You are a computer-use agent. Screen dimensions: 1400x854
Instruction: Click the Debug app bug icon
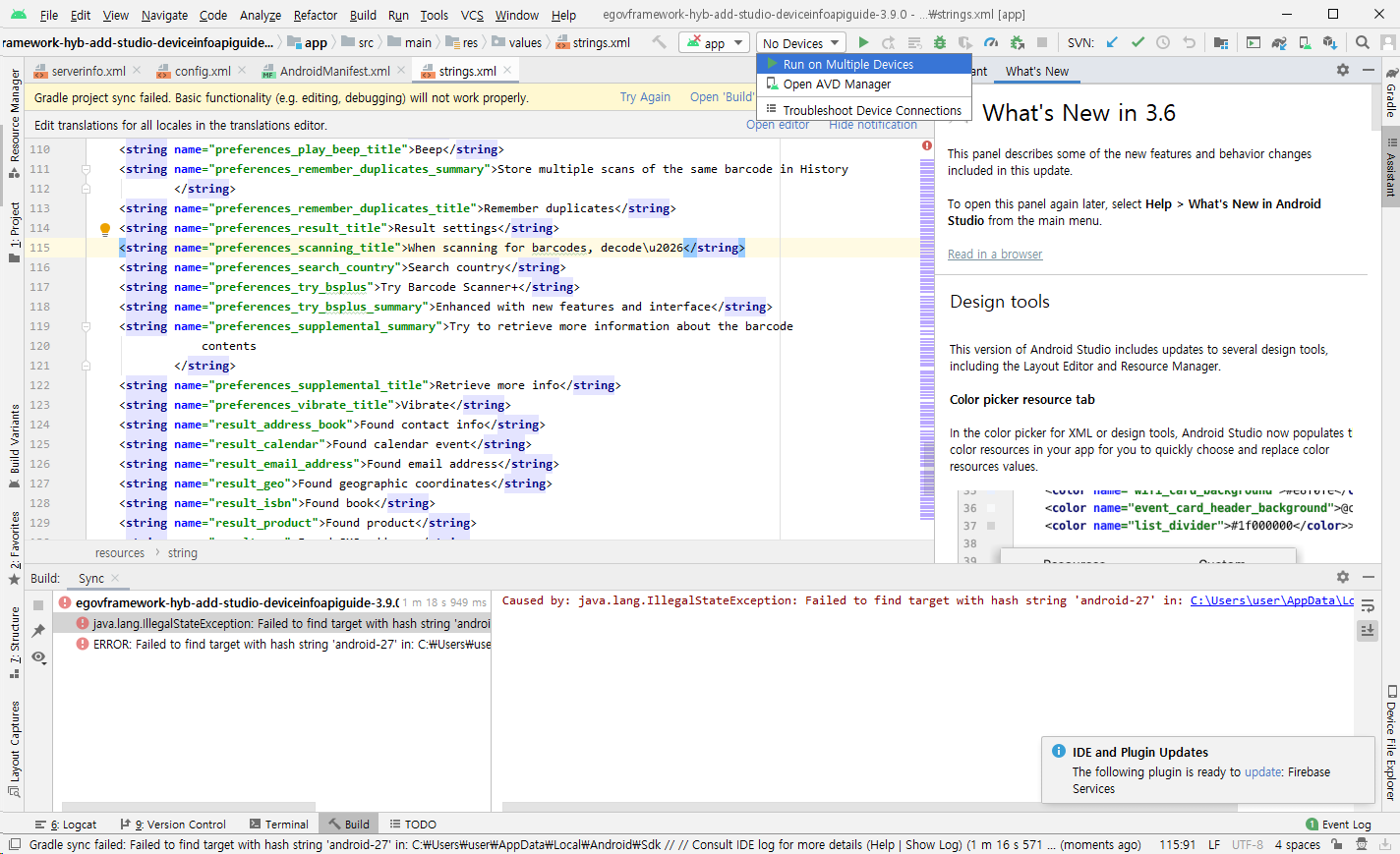(x=940, y=42)
